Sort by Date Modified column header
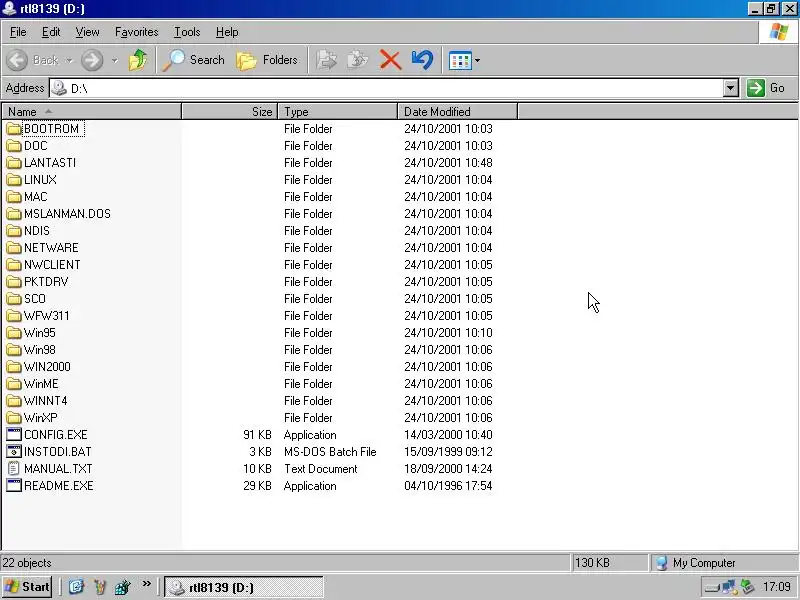Image resolution: width=800 pixels, height=600 pixels. [458, 111]
